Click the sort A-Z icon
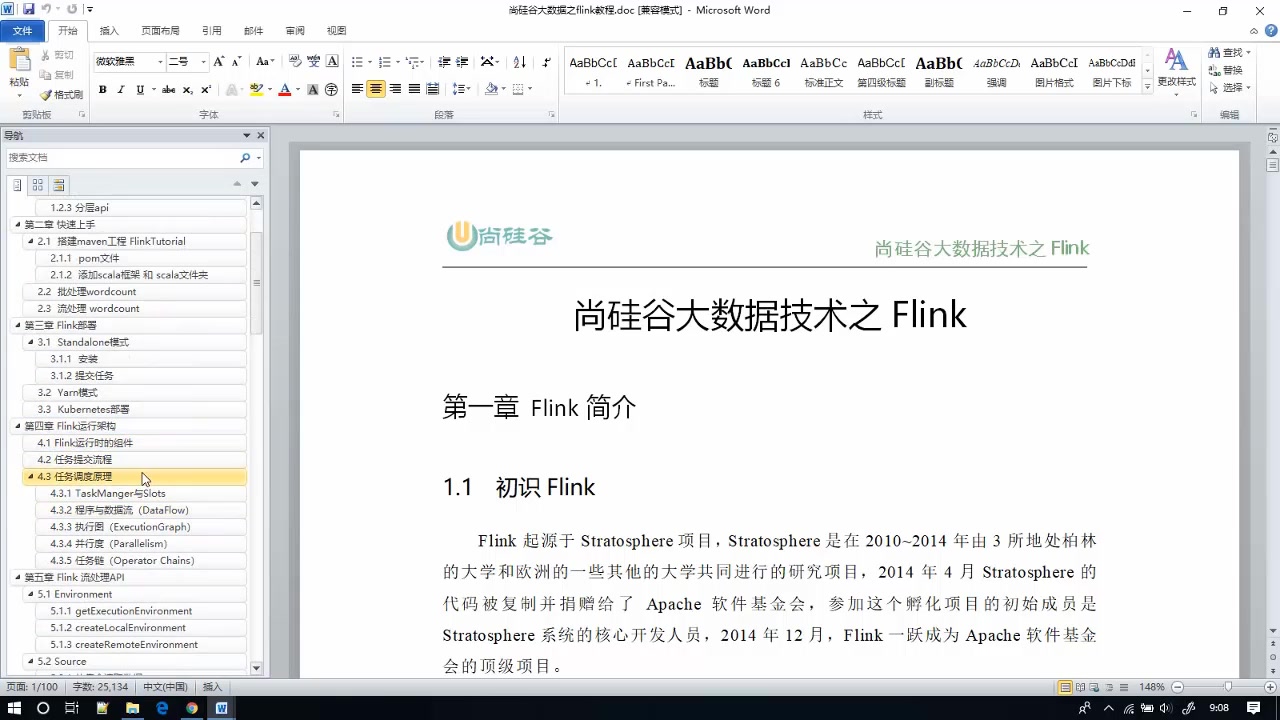The width and height of the screenshot is (1280, 720). tap(520, 62)
